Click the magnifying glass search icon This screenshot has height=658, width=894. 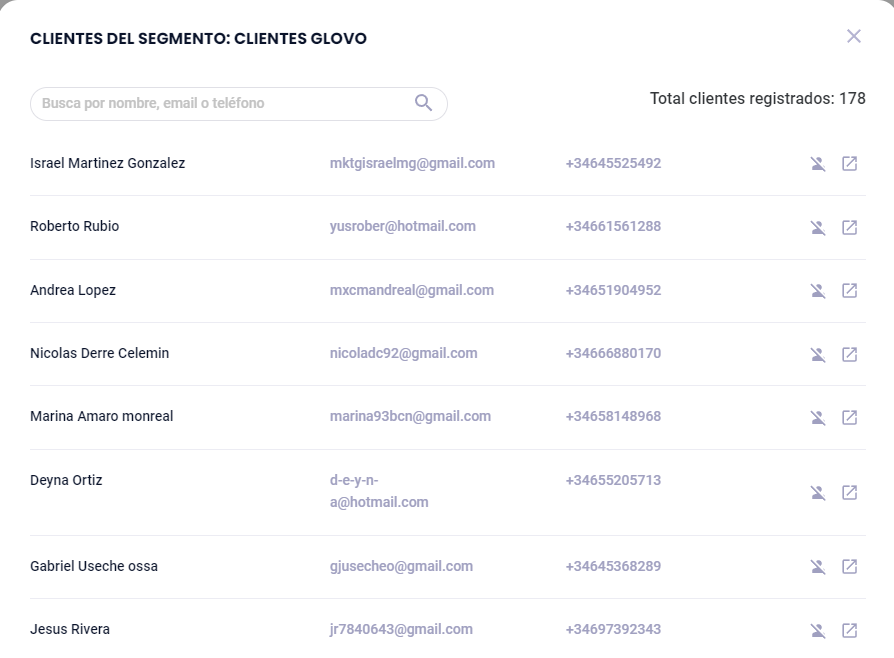(x=423, y=103)
